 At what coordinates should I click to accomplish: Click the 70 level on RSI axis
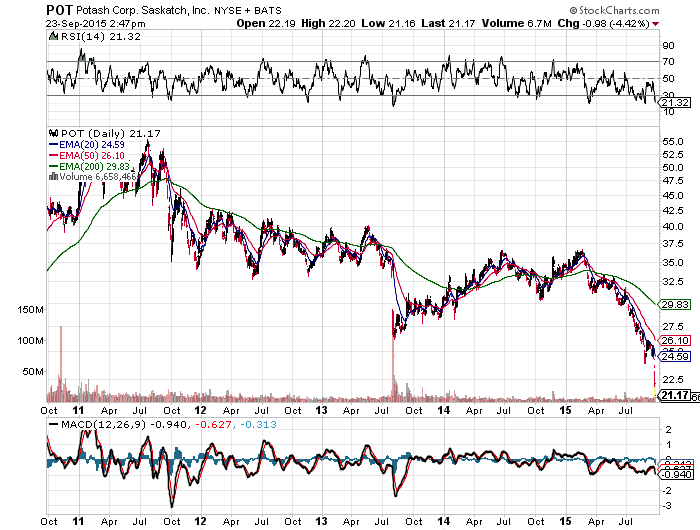[x=669, y=62]
